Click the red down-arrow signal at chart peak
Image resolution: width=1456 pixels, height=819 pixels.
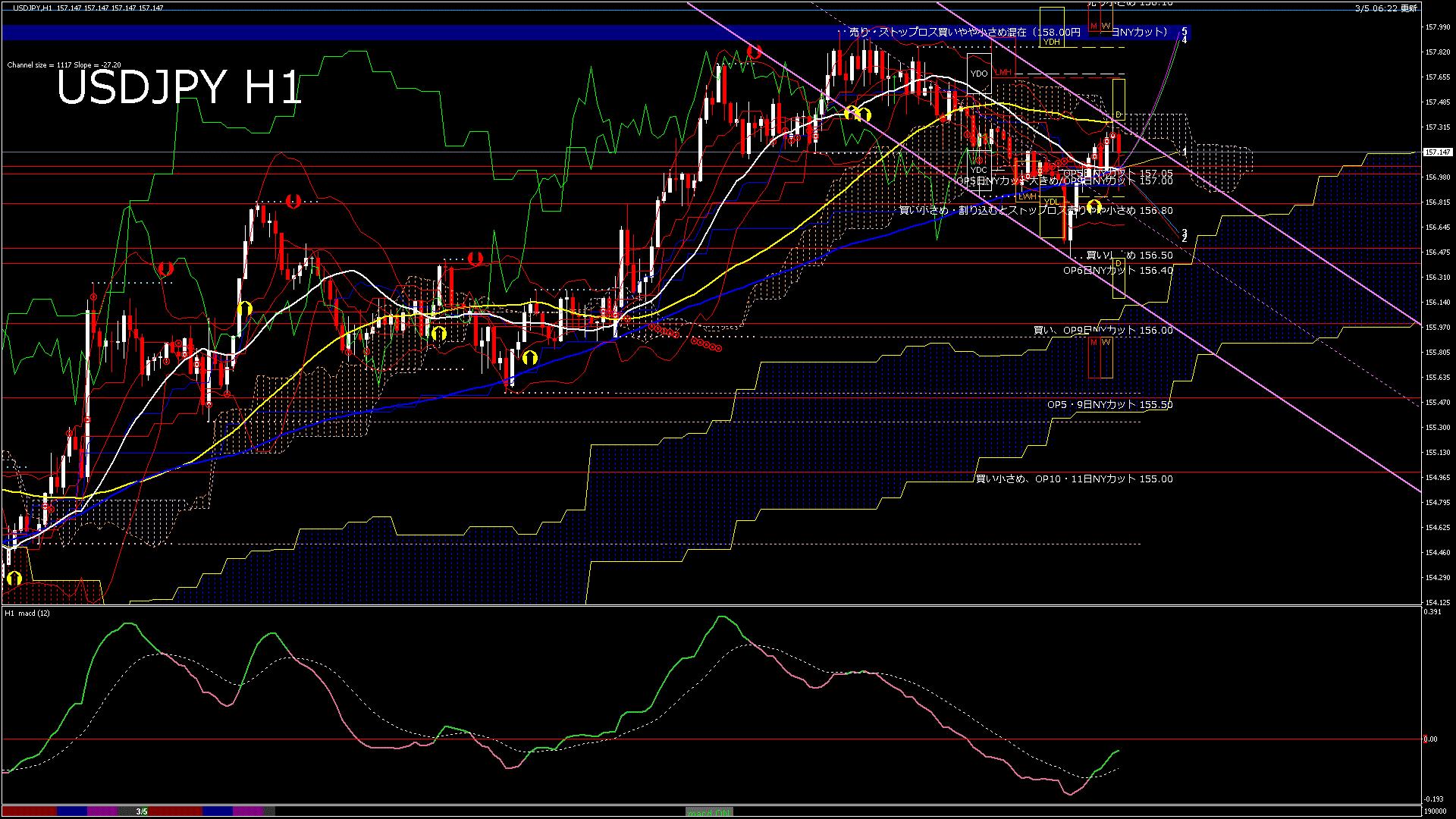[x=754, y=52]
